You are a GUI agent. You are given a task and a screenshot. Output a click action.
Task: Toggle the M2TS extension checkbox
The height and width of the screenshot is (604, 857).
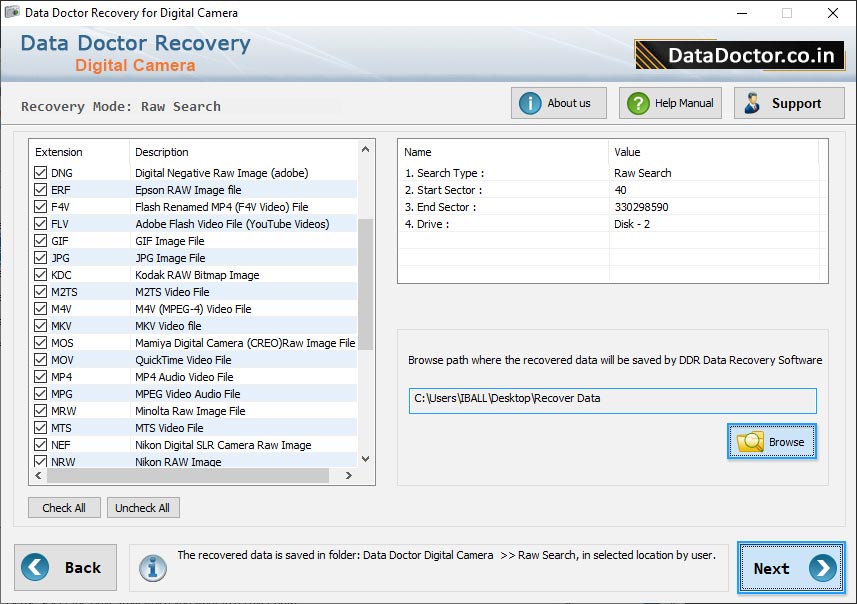[x=40, y=291]
